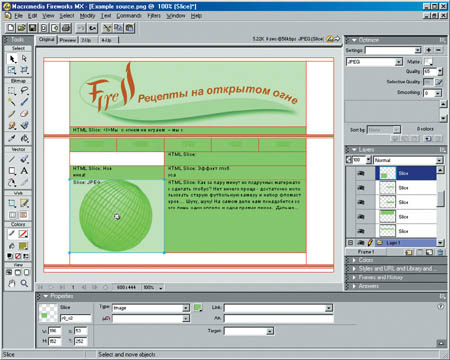
Task: Open the Filters menu
Action: 154,16
